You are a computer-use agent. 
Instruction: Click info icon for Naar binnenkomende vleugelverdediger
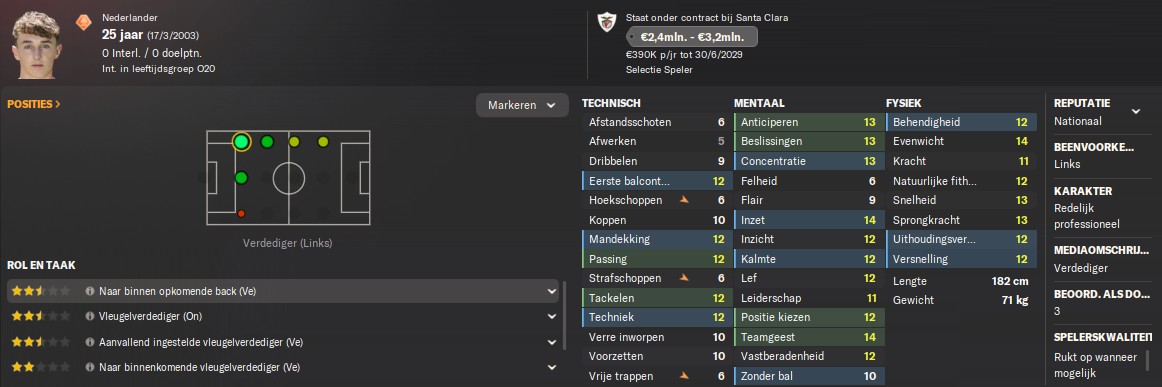(90, 367)
